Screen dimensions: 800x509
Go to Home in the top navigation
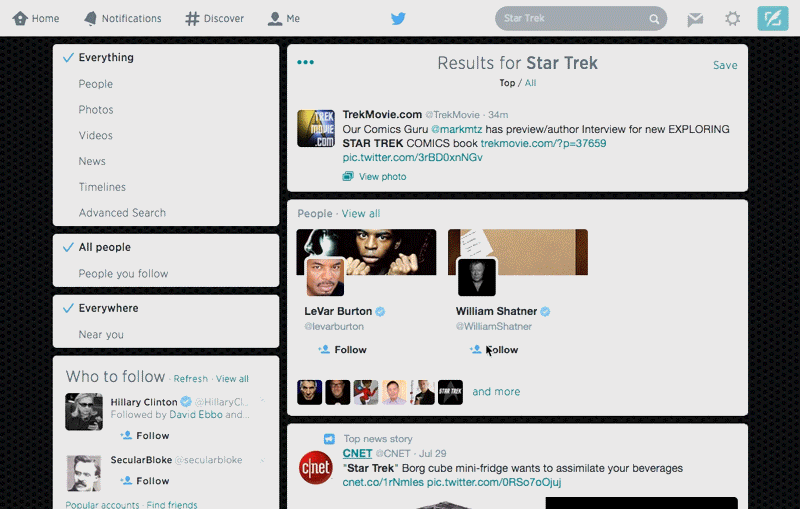[36, 18]
